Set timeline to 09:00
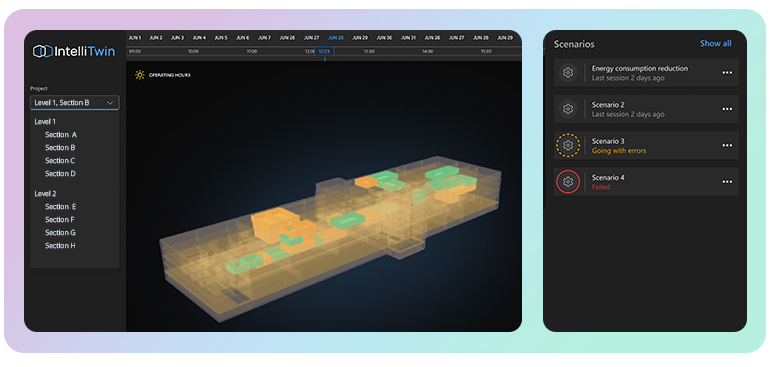Image resolution: width=770 pixels, height=367 pixels. (x=135, y=51)
